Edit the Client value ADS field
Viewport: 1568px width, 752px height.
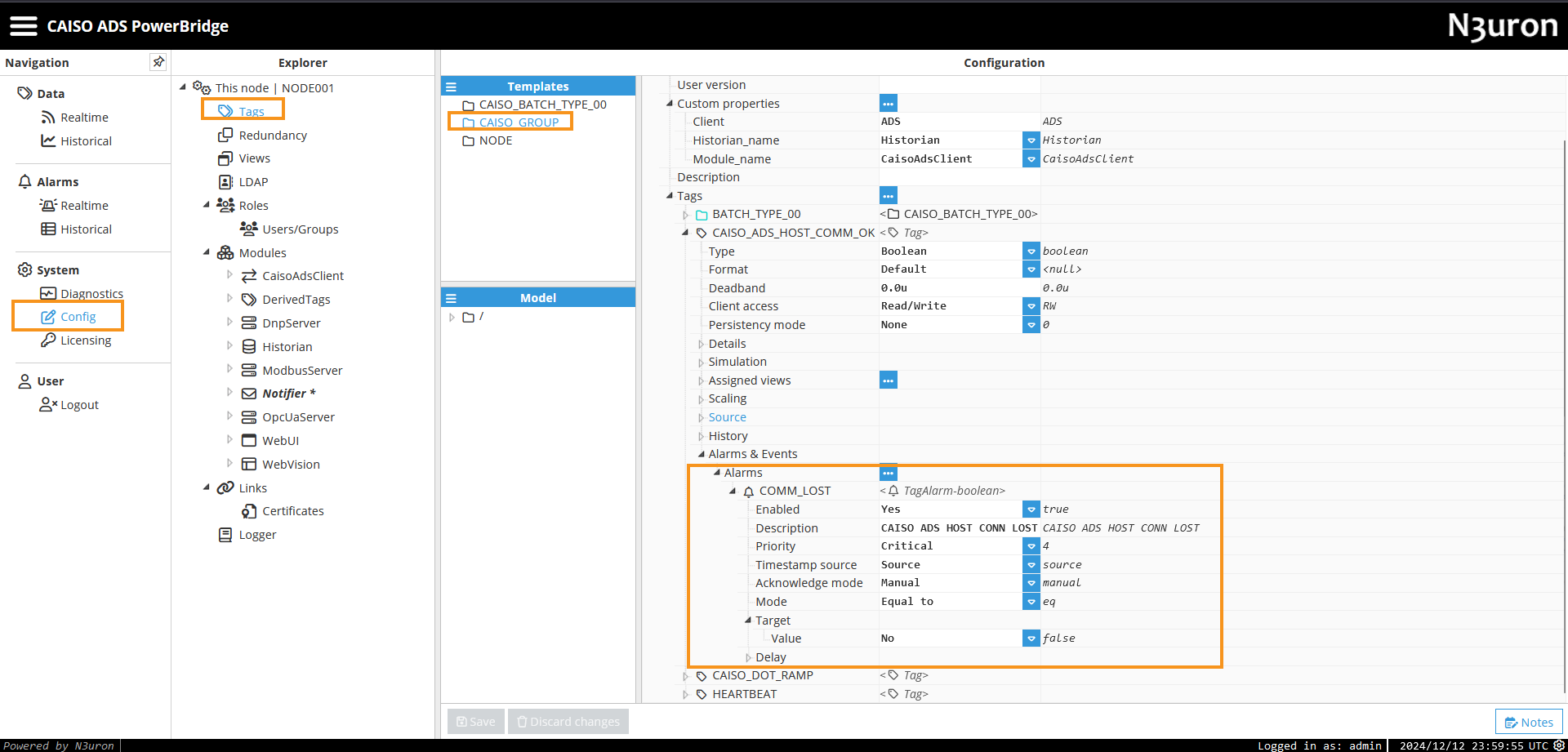click(x=959, y=122)
